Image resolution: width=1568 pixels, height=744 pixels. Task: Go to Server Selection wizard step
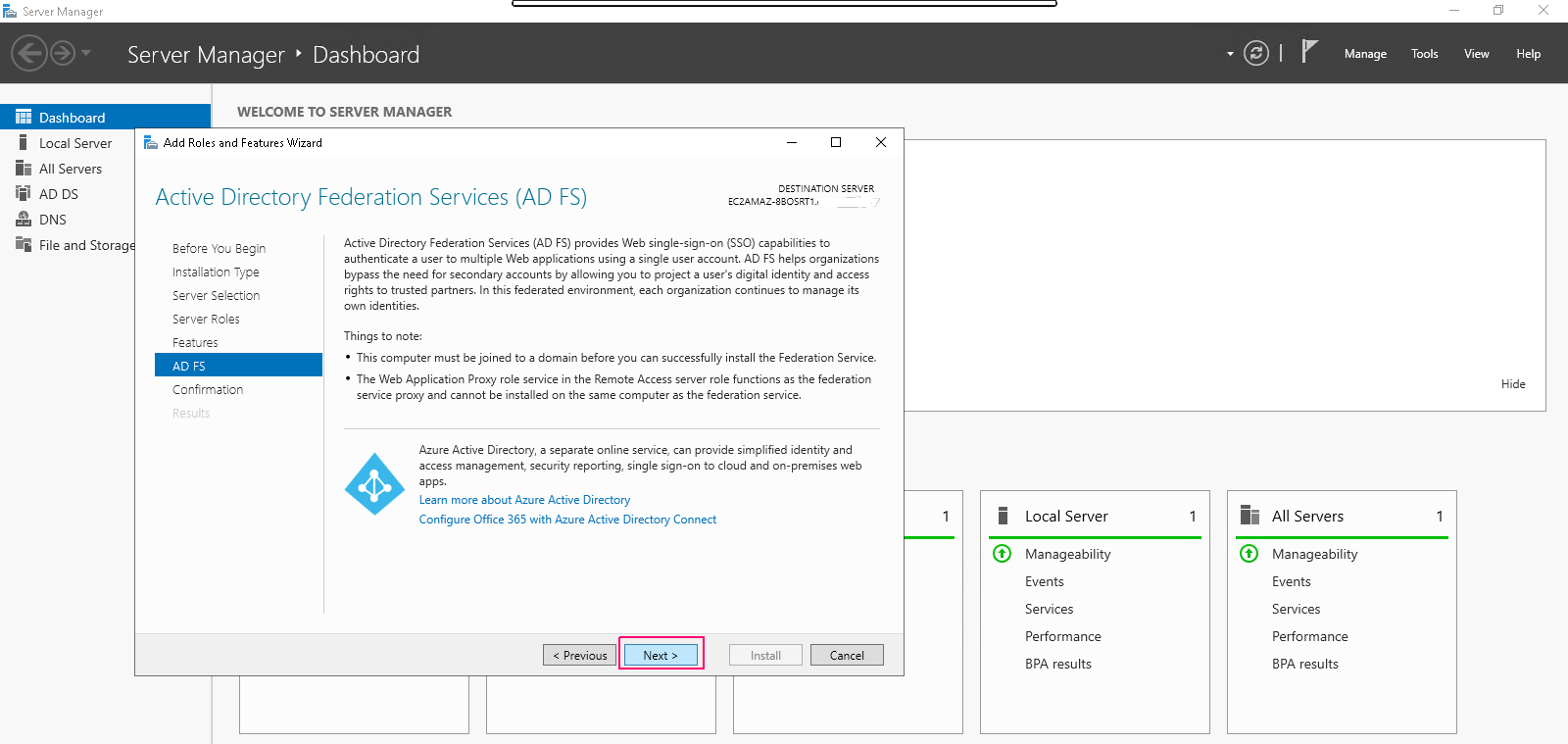coord(216,296)
